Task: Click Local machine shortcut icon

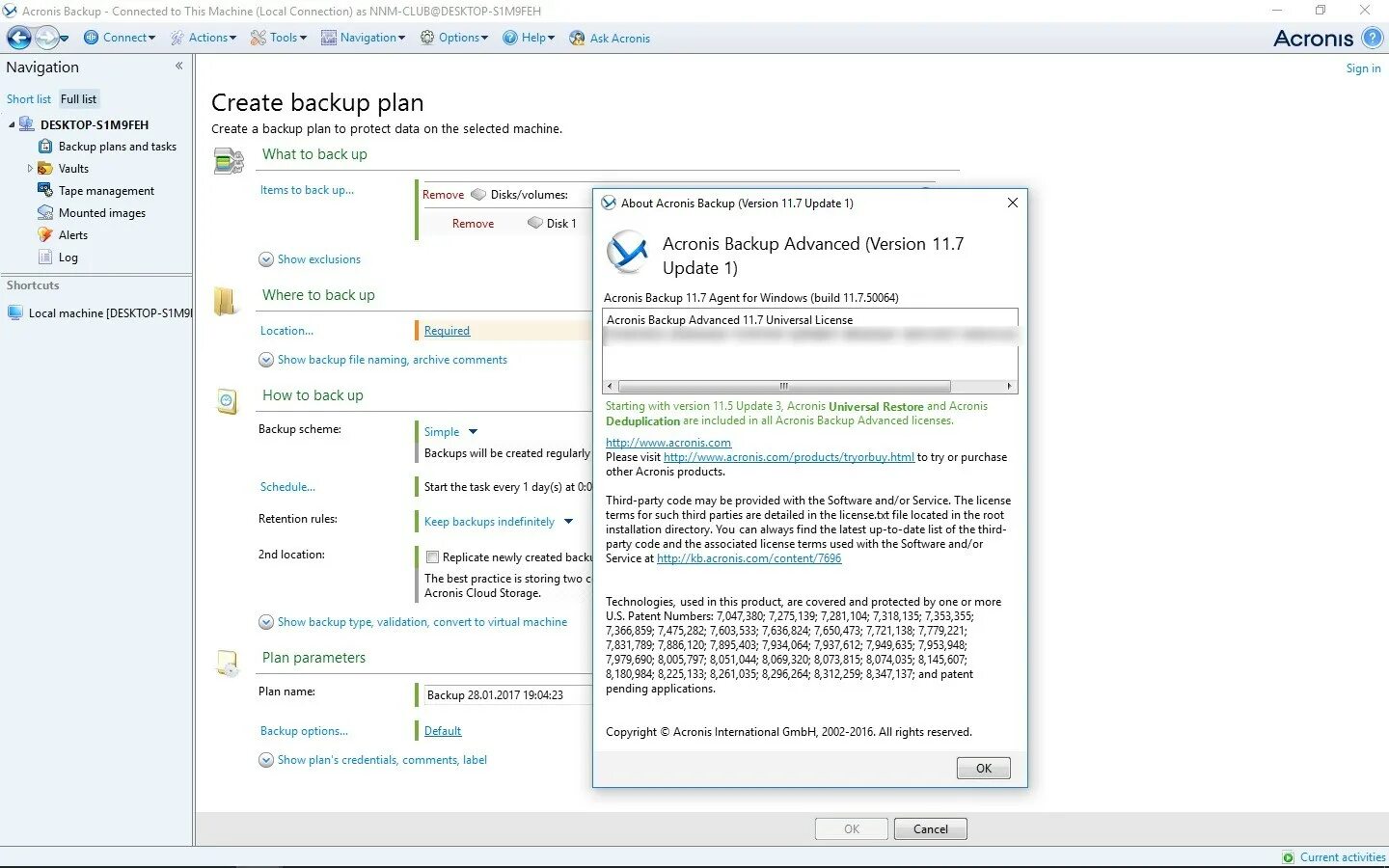Action: pos(14,313)
